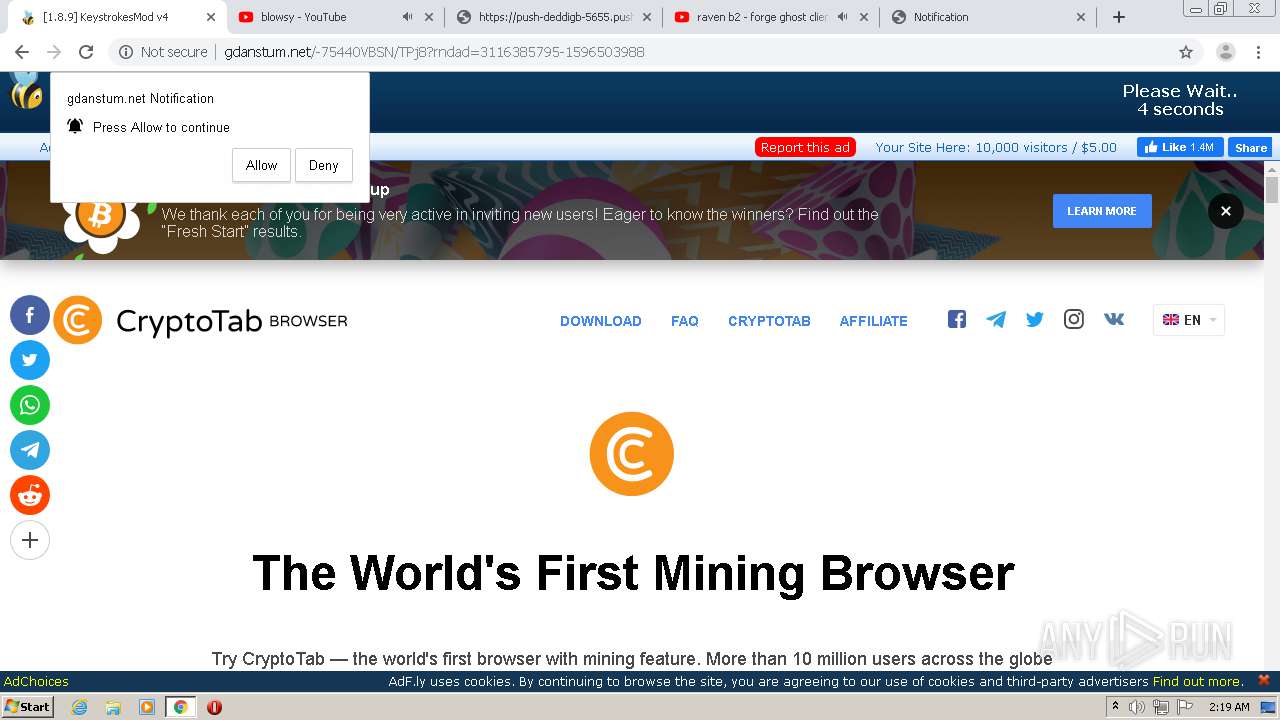The width and height of the screenshot is (1280, 720).
Task: Switch to the push-deddigb tab
Action: (x=556, y=17)
